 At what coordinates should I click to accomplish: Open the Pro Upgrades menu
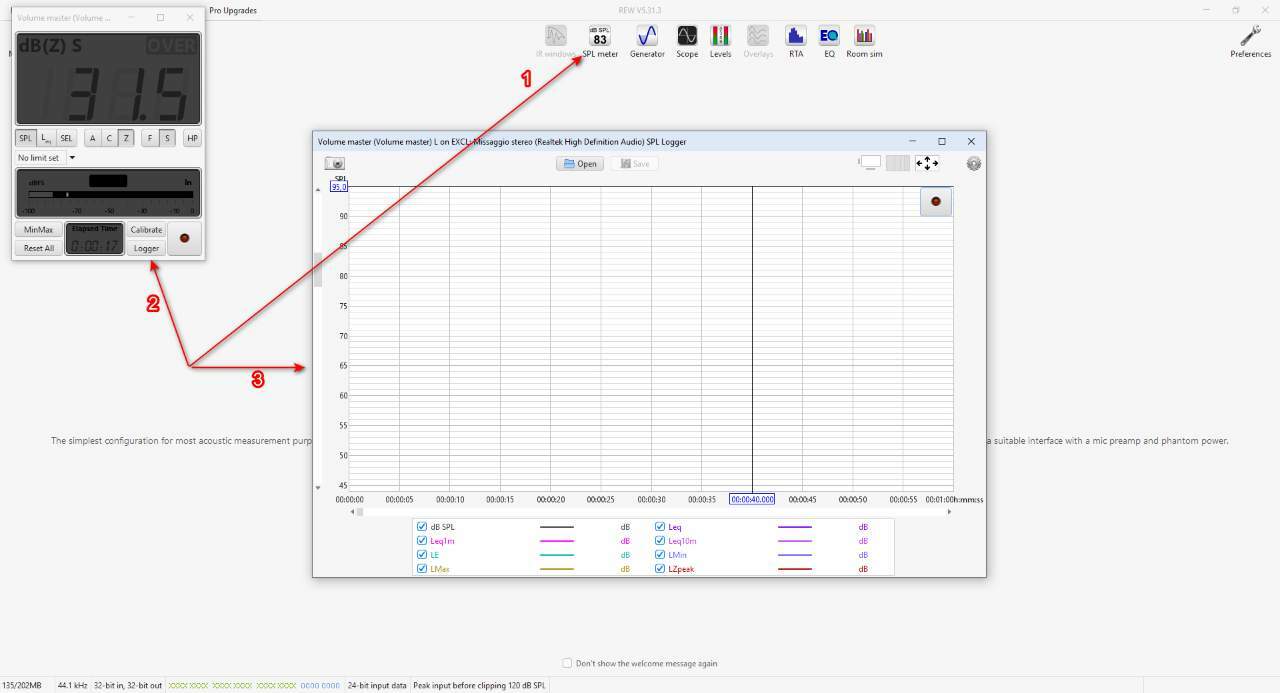[x=233, y=10]
